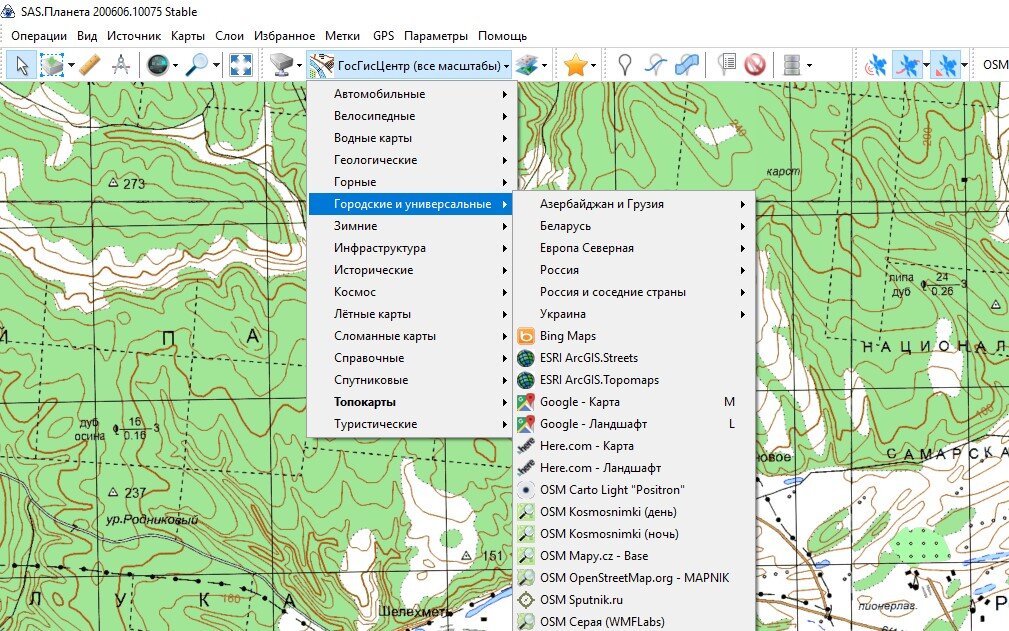The width and height of the screenshot is (1009, 631).
Task: Add a new path line mark
Action: coord(656,65)
